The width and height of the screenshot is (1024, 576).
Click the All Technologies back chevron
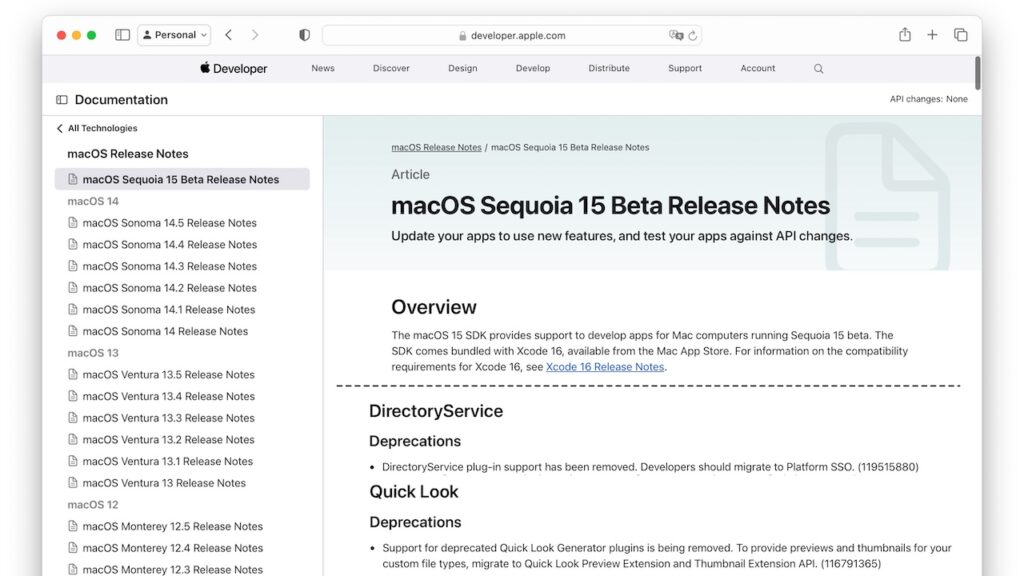tap(58, 128)
